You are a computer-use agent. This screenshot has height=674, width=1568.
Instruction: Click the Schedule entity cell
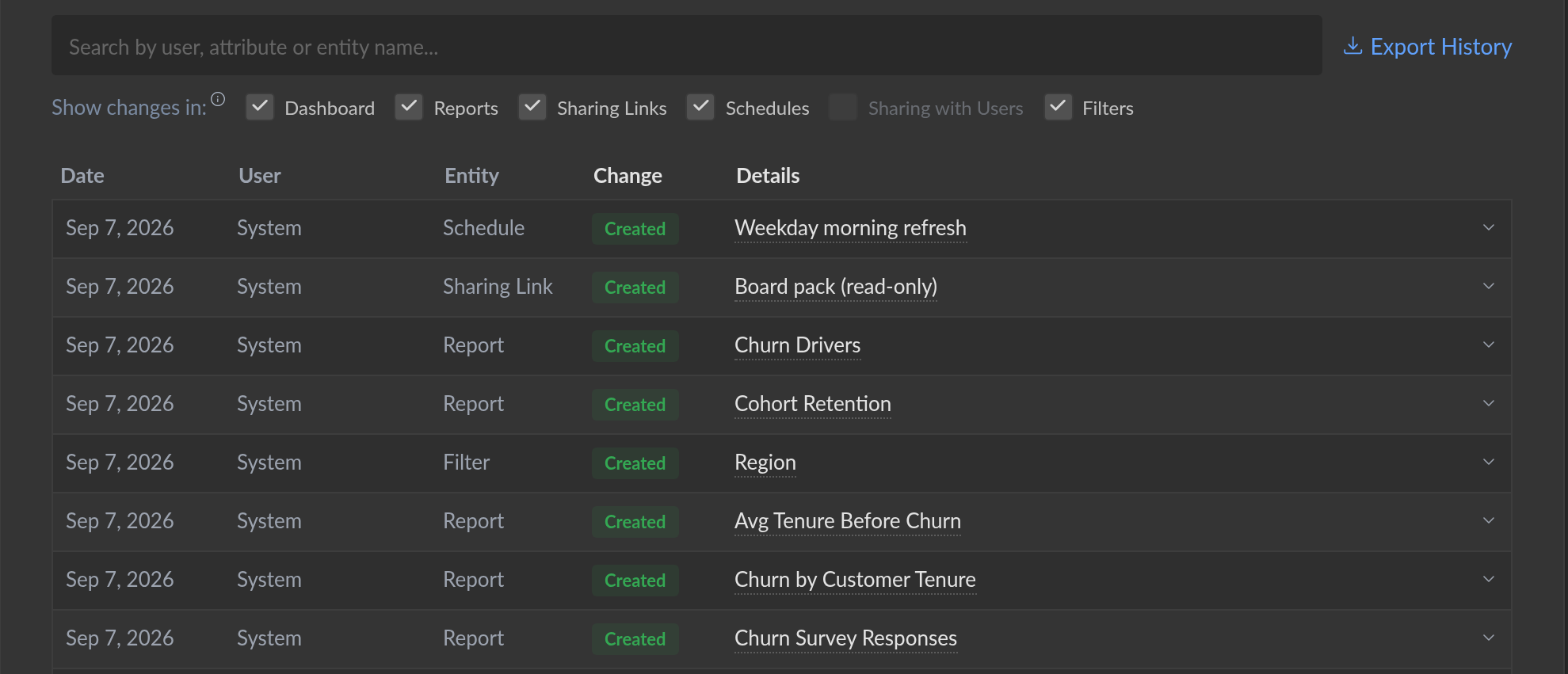(x=483, y=228)
